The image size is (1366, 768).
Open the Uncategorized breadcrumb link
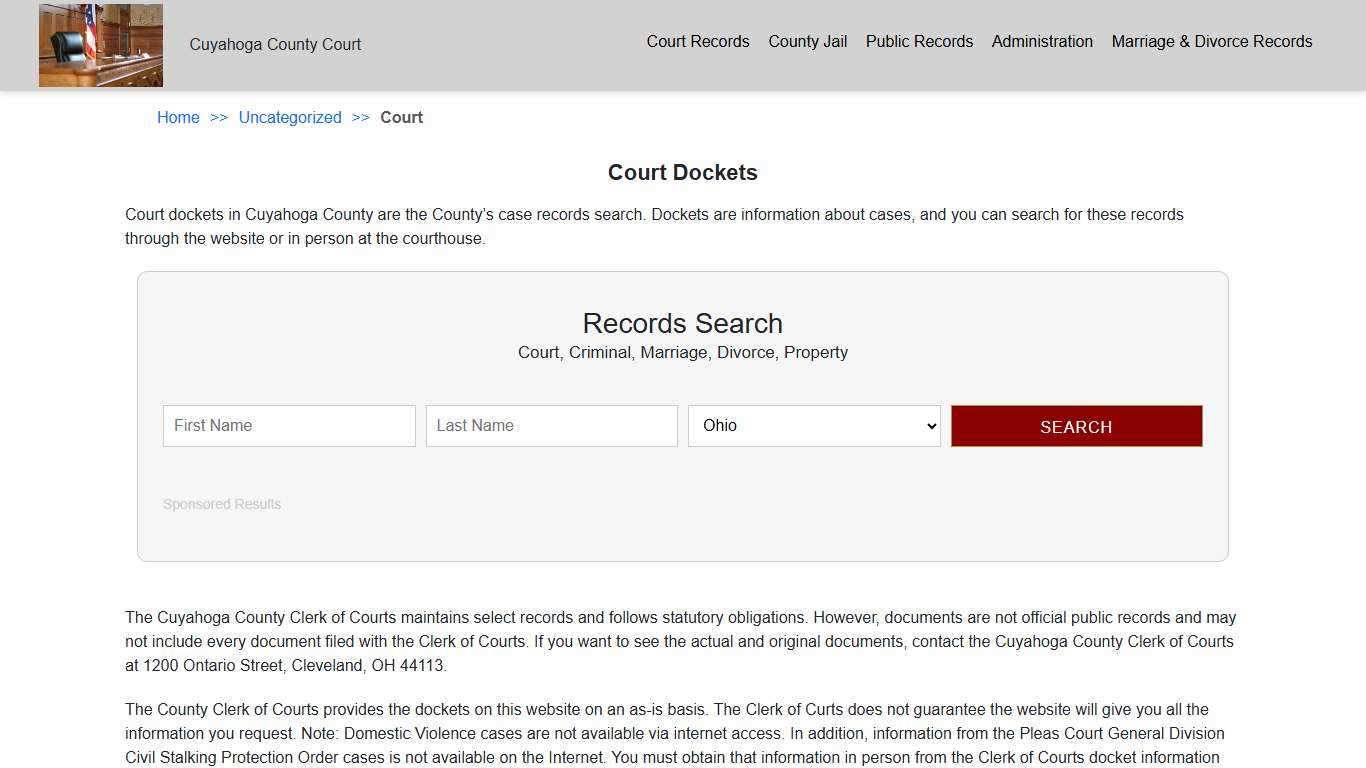[x=289, y=117]
